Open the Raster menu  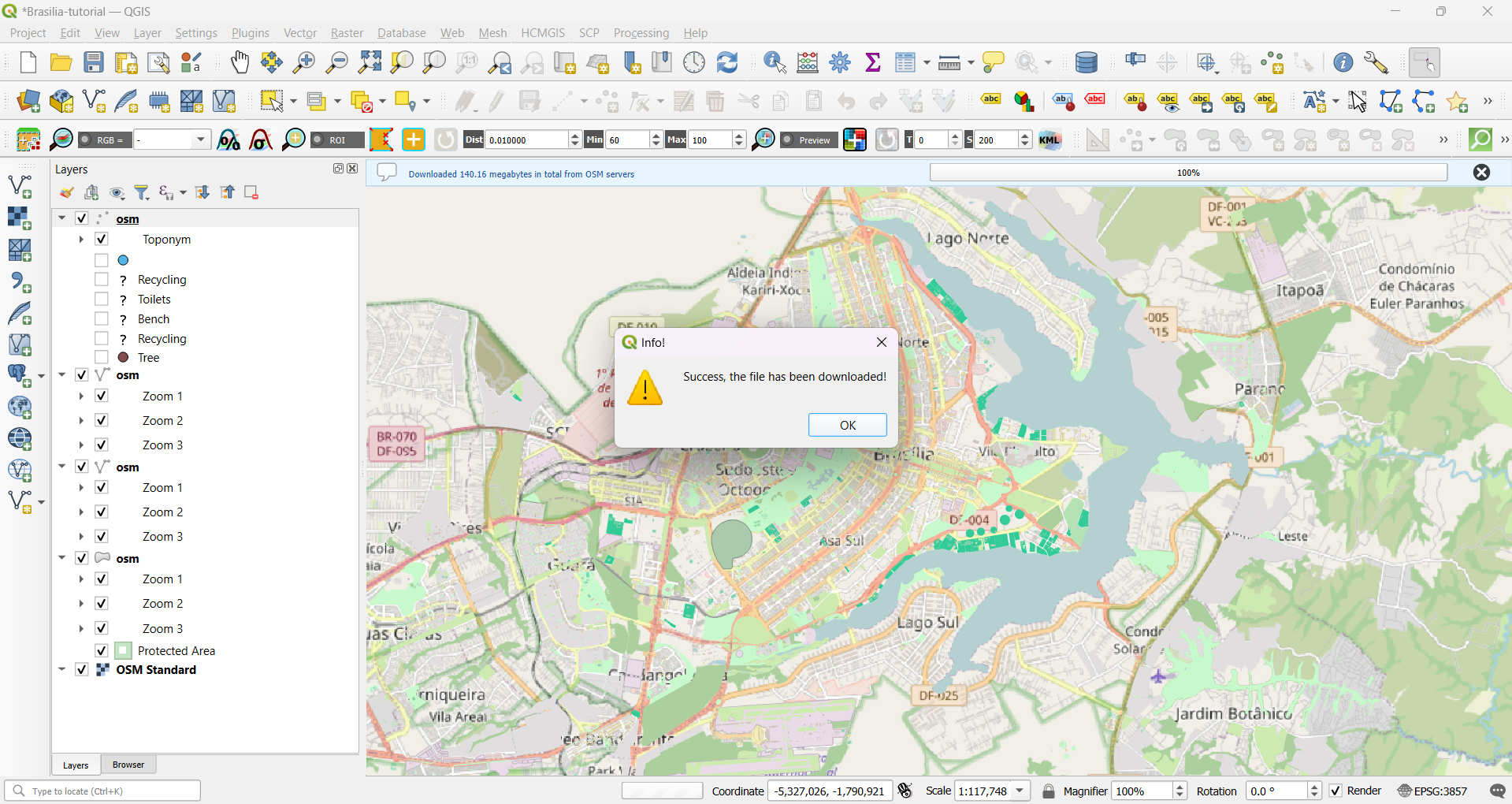click(347, 32)
